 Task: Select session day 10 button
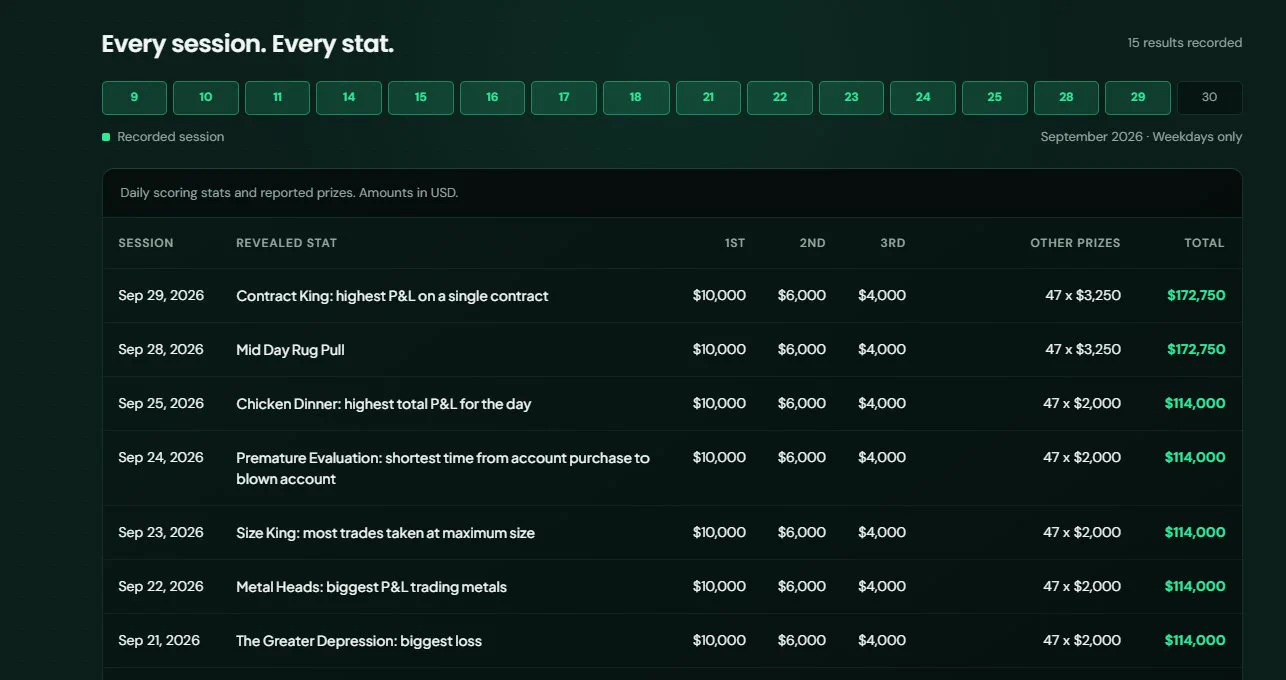pos(206,98)
